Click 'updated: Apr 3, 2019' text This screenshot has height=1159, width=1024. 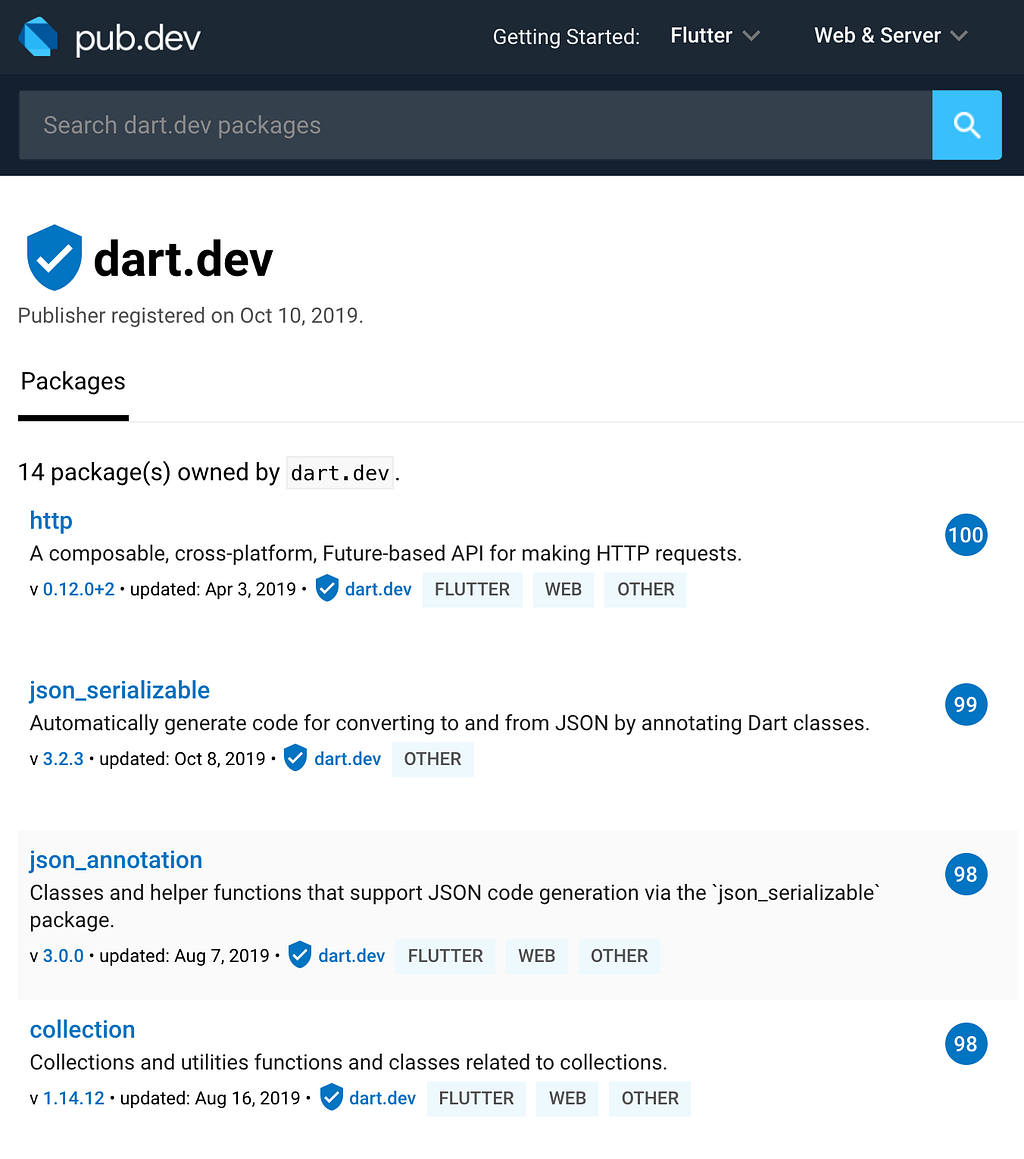[x=213, y=589]
